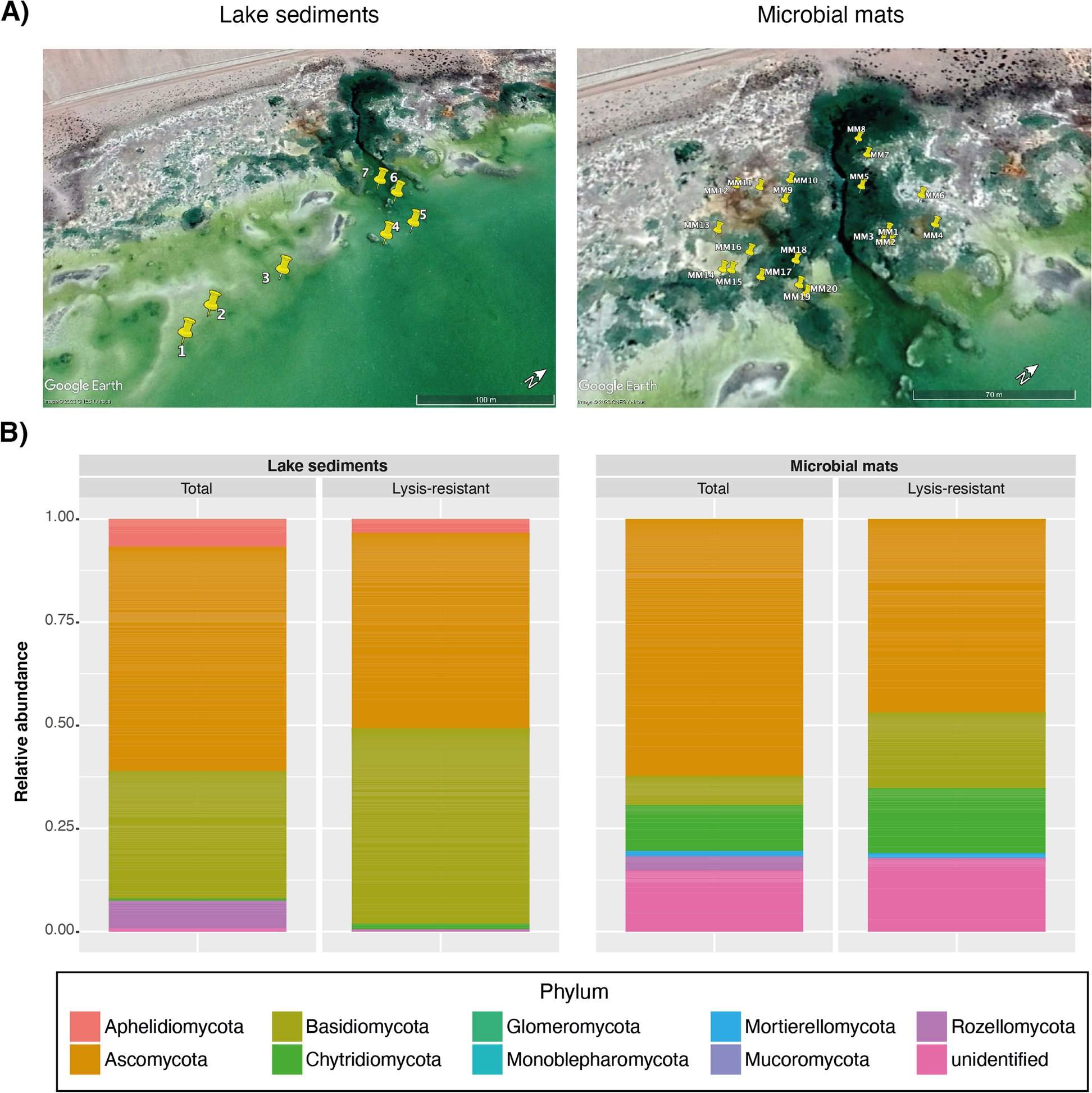Click the 0.25 y-axis tick label
This screenshot has width=1092, height=1093.
pyautogui.click(x=60, y=827)
